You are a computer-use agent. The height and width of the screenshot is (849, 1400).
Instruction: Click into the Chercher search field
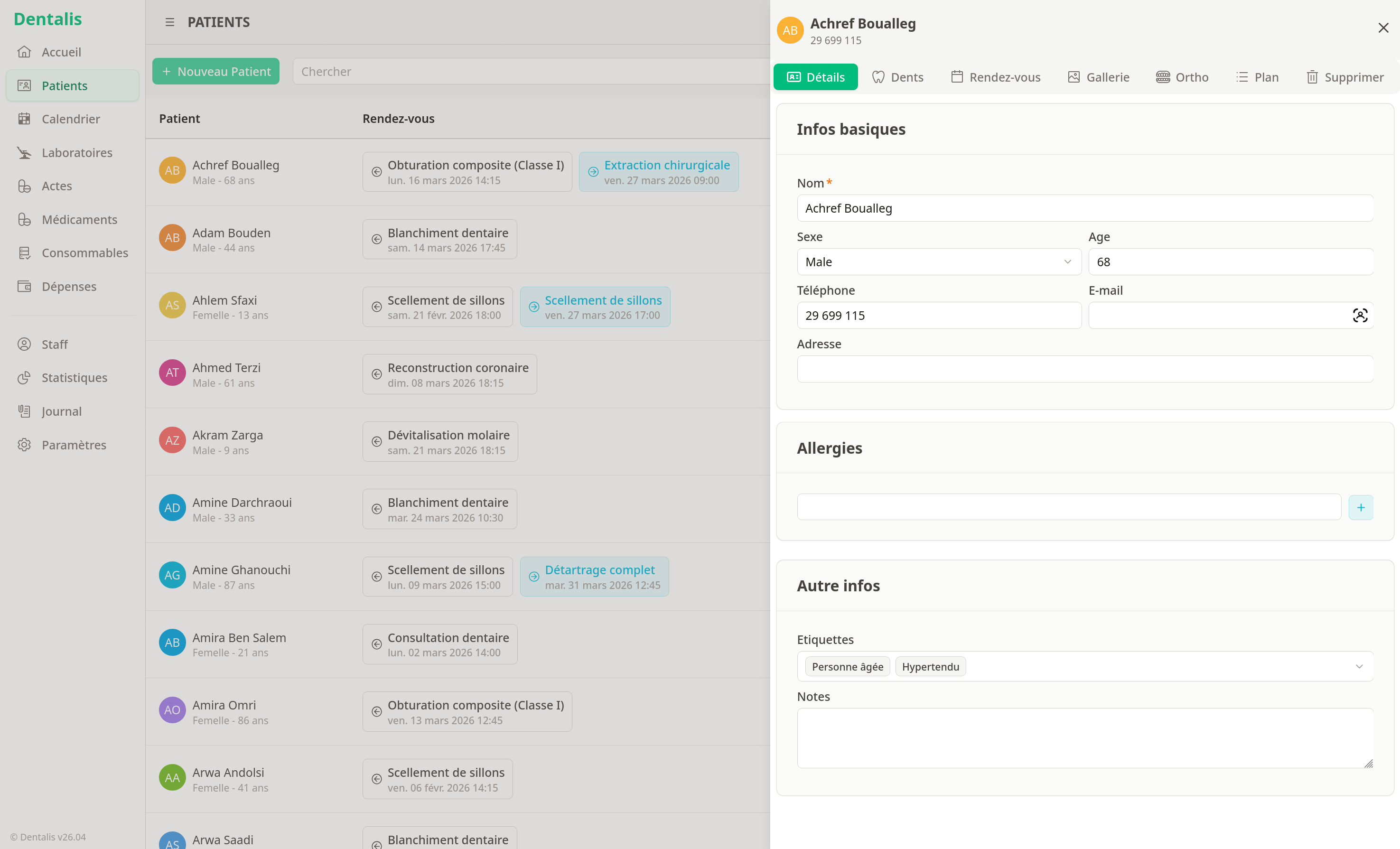pos(528,72)
